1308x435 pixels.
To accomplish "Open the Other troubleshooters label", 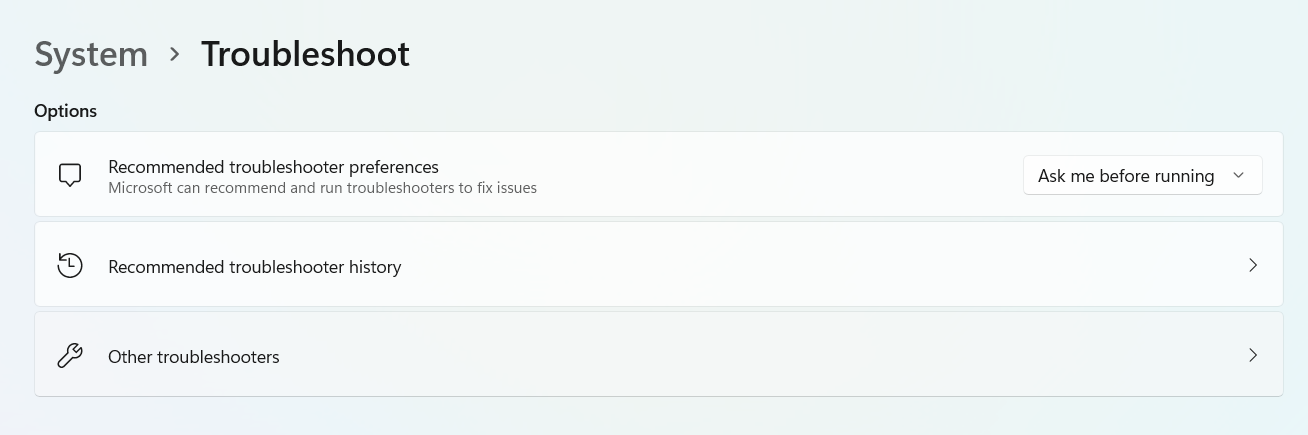I will pyautogui.click(x=193, y=357).
